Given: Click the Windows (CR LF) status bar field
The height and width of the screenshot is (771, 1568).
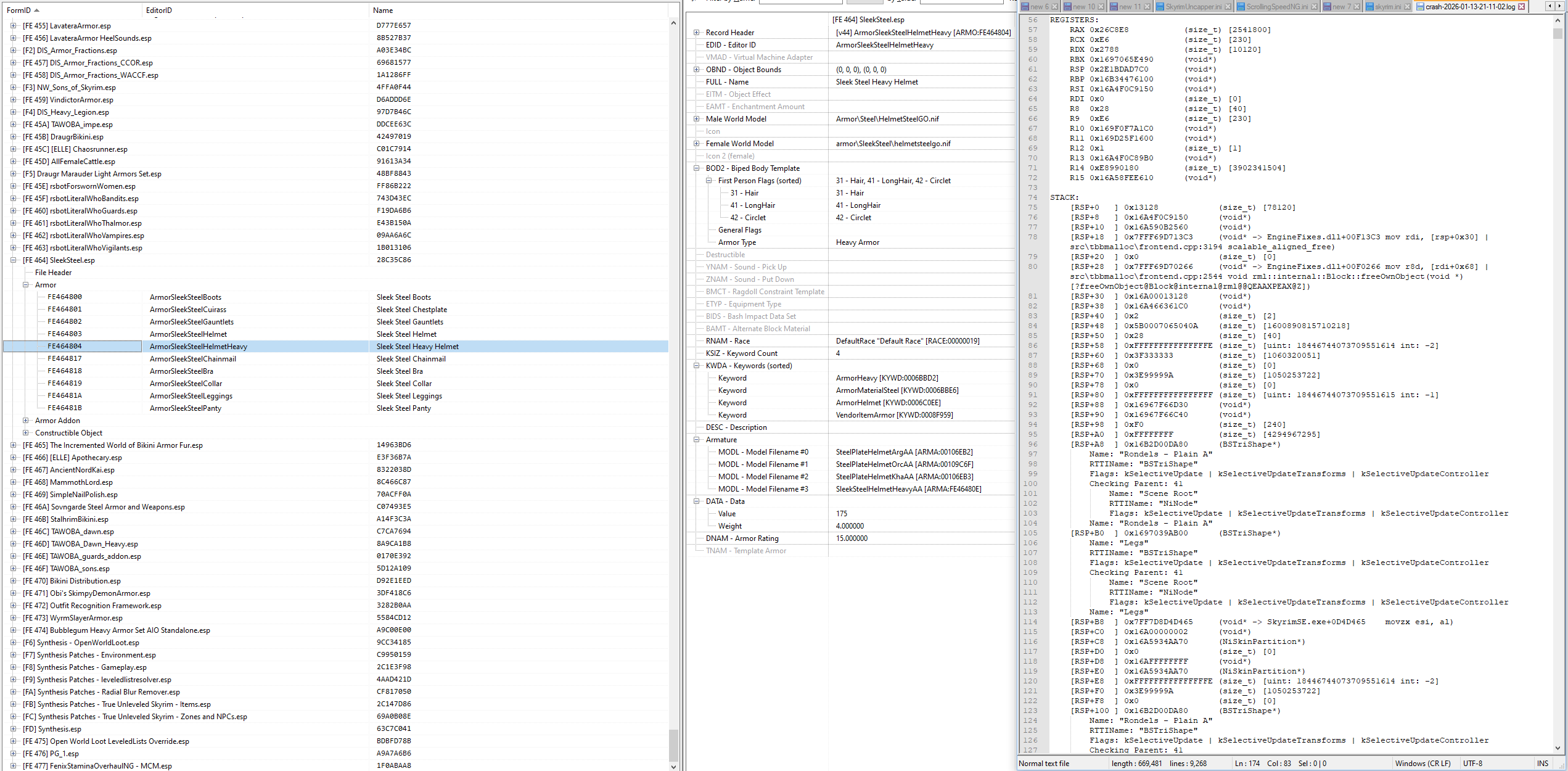Looking at the screenshot, I should click(1422, 764).
